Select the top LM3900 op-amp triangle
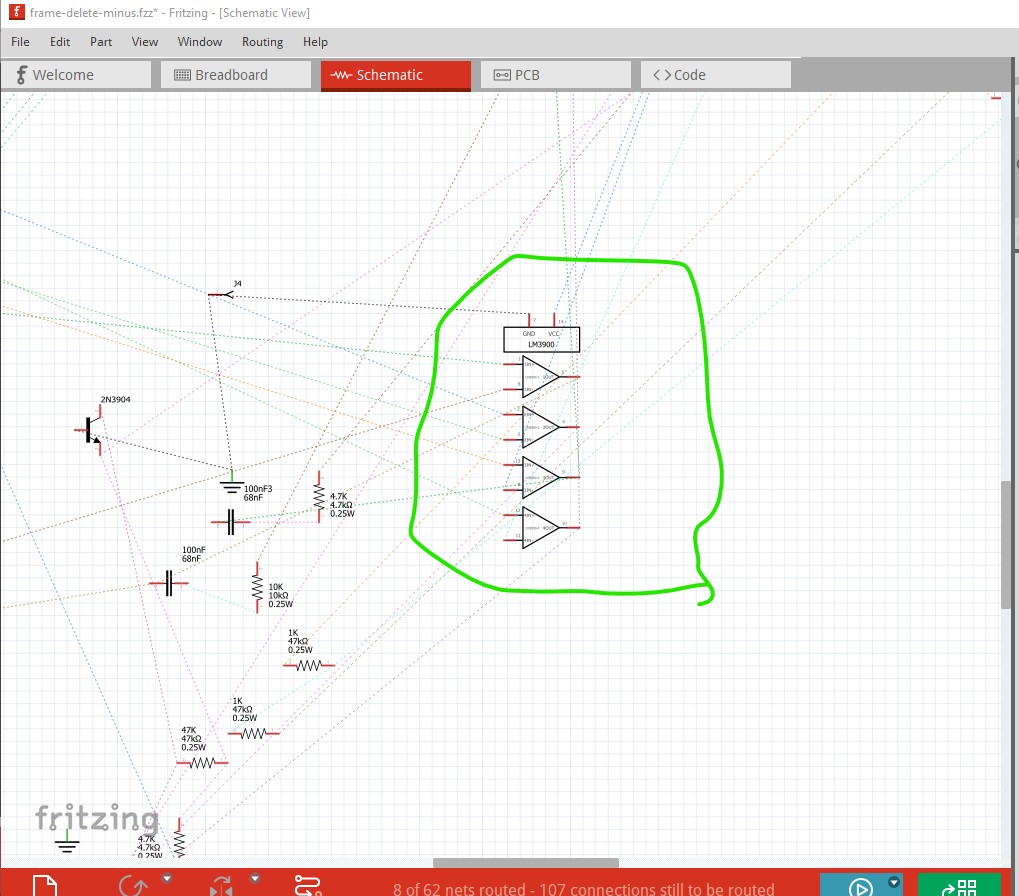1019x896 pixels. 539,377
